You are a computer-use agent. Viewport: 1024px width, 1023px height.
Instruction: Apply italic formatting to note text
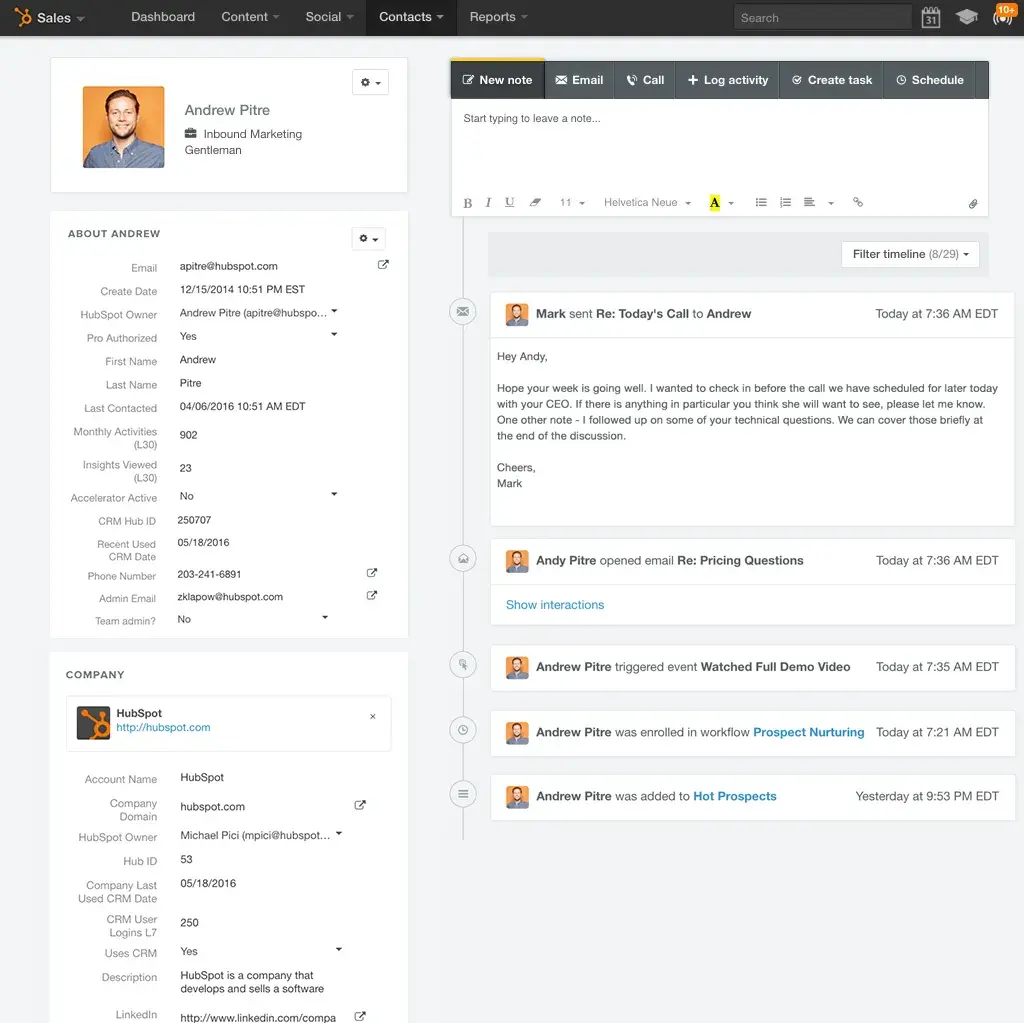488,202
